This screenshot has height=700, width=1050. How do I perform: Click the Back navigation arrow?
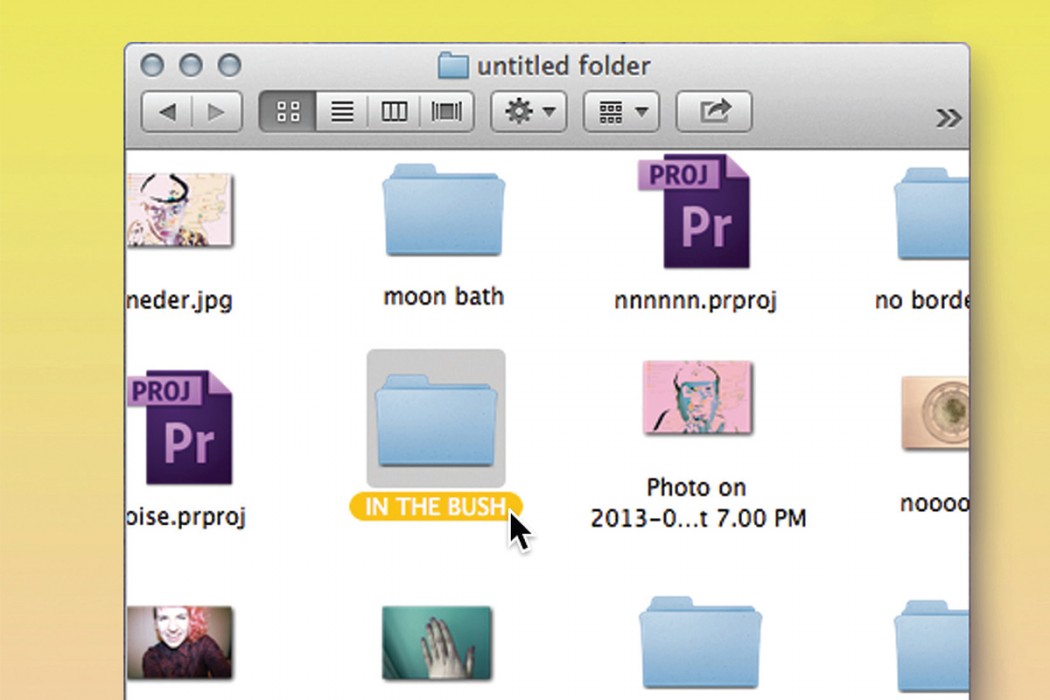[x=168, y=112]
